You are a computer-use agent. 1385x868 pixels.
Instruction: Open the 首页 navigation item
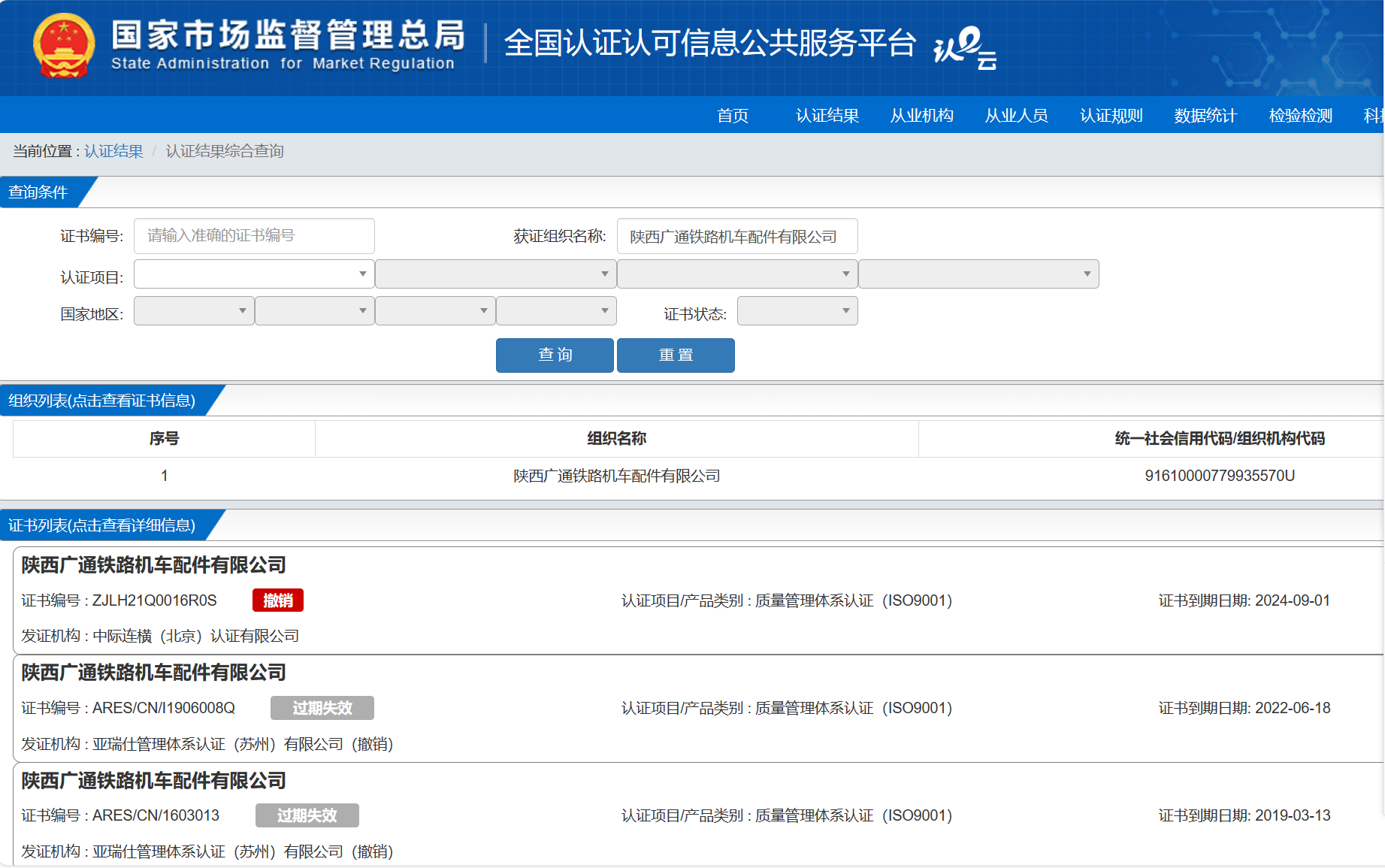733,115
